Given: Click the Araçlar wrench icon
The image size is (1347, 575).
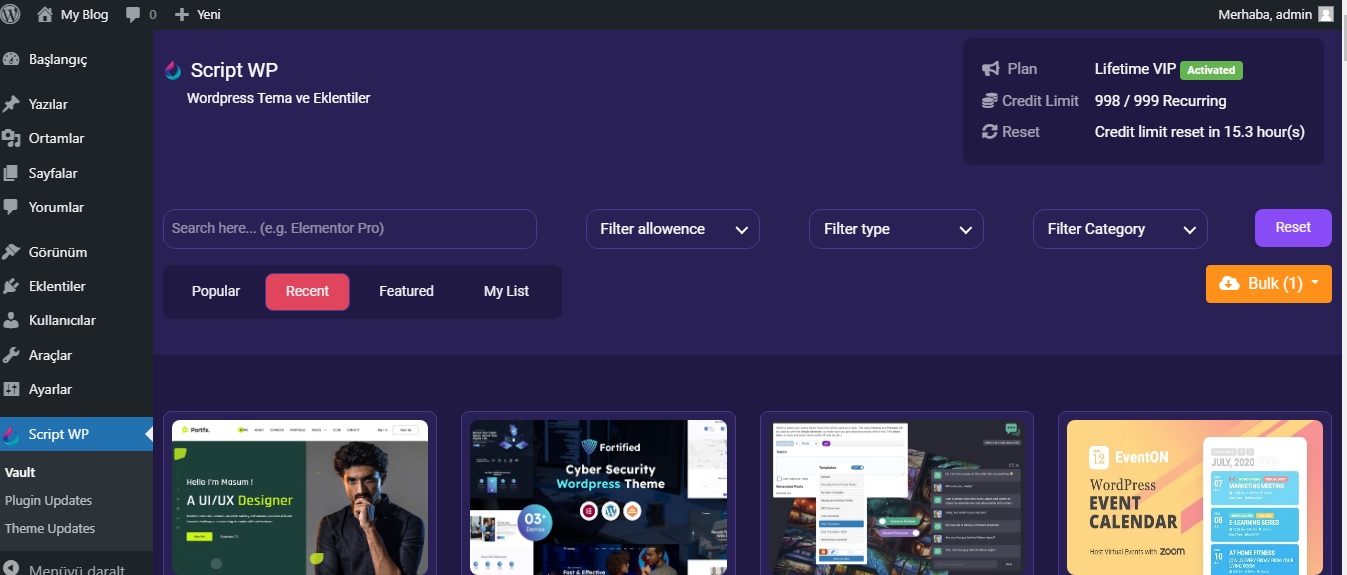Looking at the screenshot, I should click(x=12, y=355).
